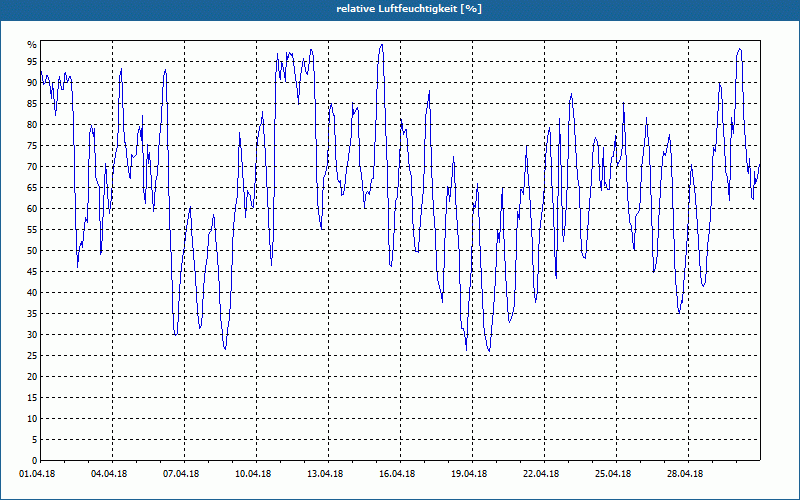Click the 20 y-axis value
This screenshot has width=800, height=500.
[32, 377]
